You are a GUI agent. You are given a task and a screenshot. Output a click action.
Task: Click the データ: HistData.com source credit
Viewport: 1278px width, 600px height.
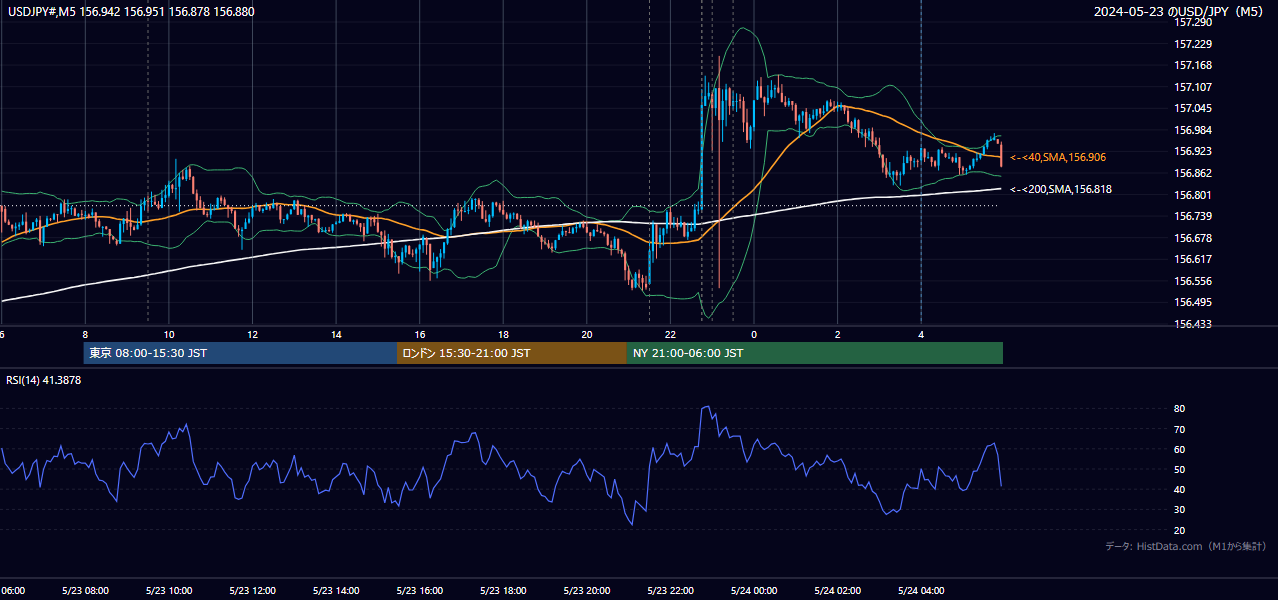click(1185, 547)
